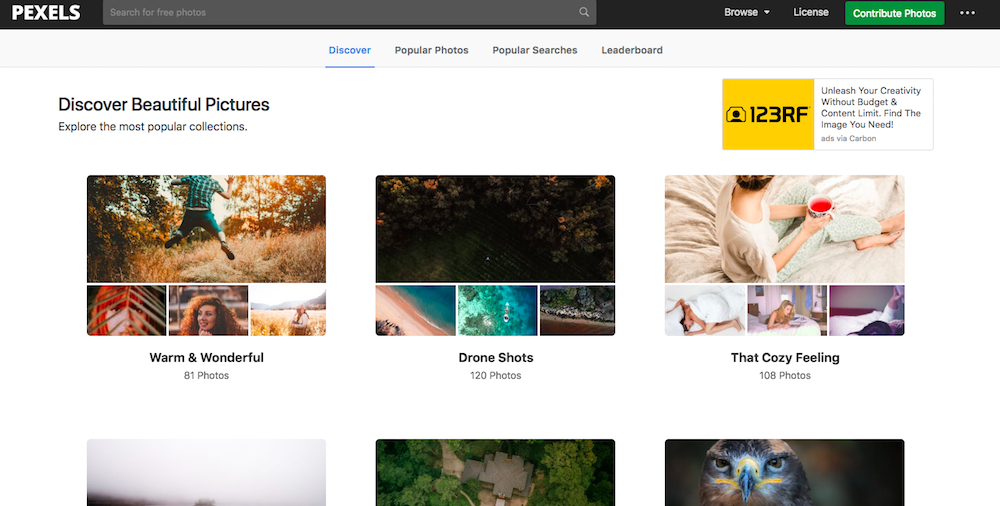Click the aerial beach shoreline thumbnail
Screen dimensions: 1000x506
(415, 310)
